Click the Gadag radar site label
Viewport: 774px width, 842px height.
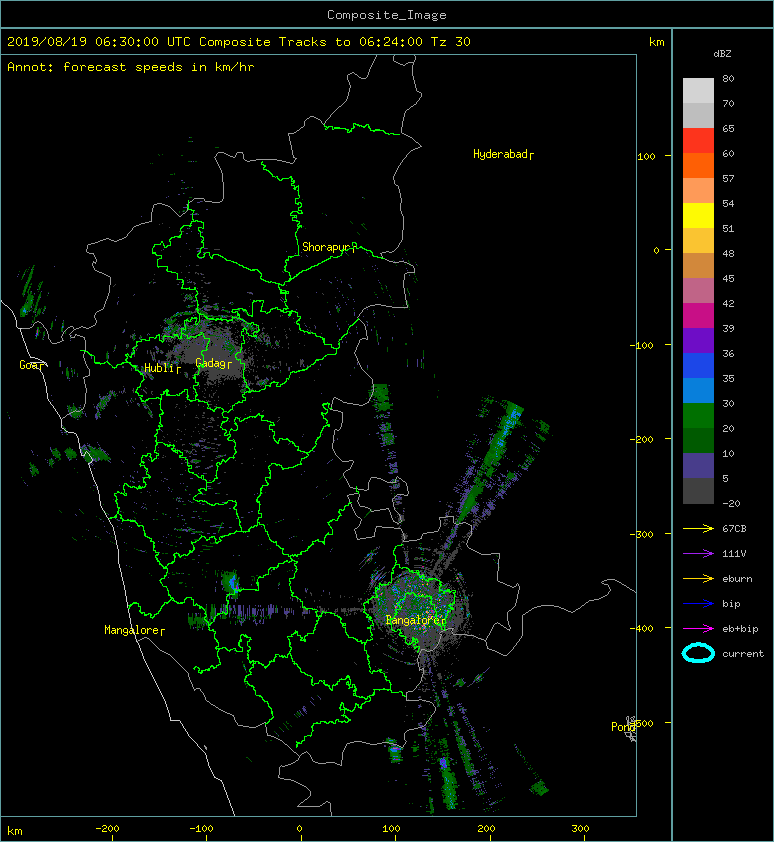click(x=213, y=364)
